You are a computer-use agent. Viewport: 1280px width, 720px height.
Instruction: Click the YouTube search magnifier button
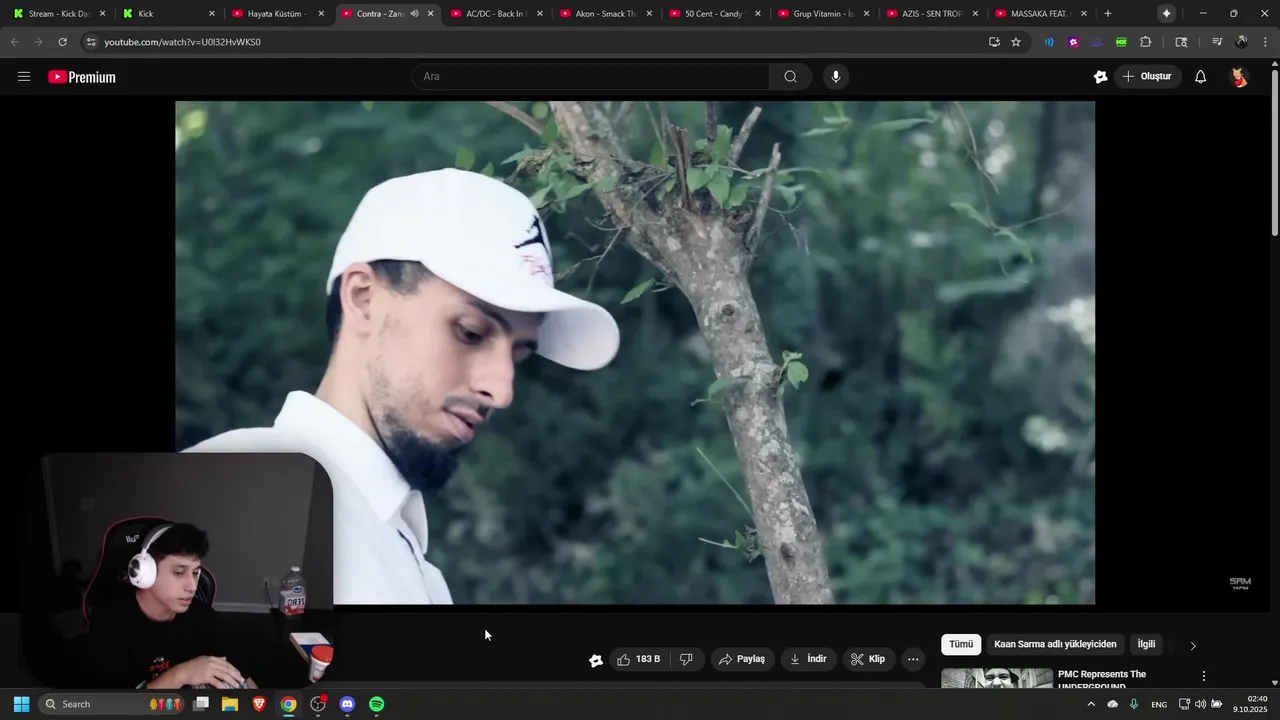coord(790,77)
